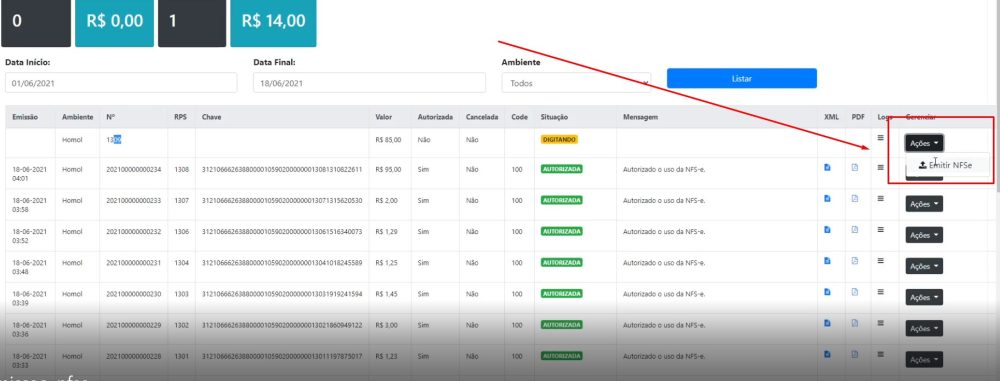
Task: Open the Ambiente 'Todos' dropdown
Action: point(577,83)
